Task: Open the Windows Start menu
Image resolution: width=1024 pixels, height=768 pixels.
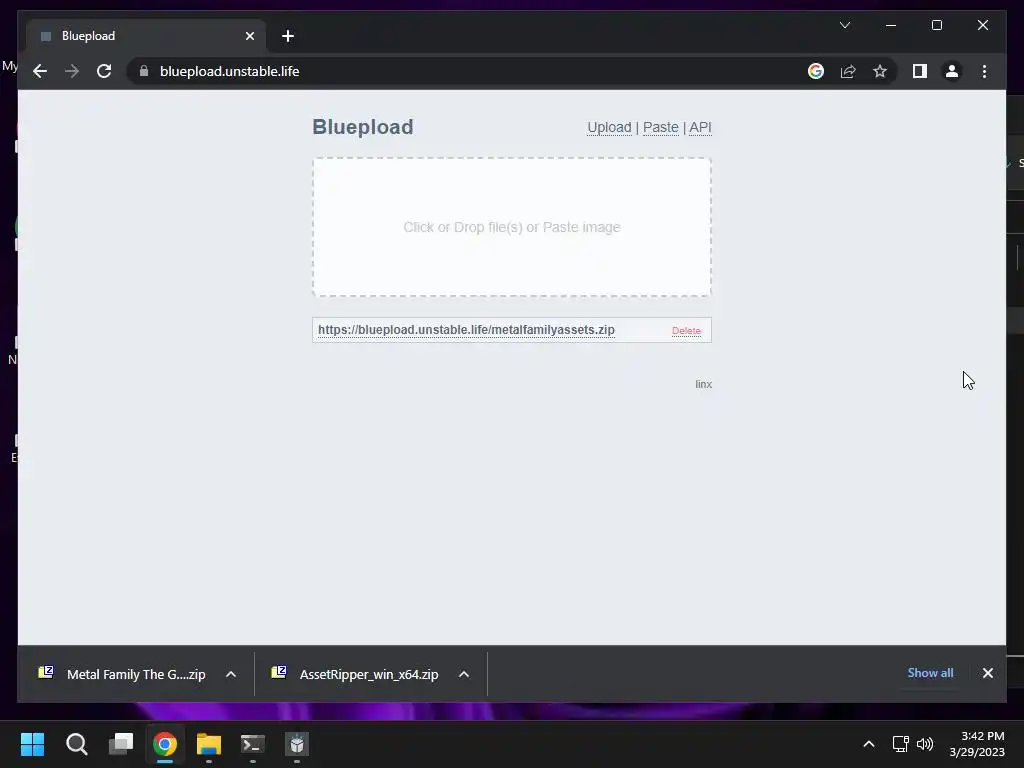Action: 32,744
